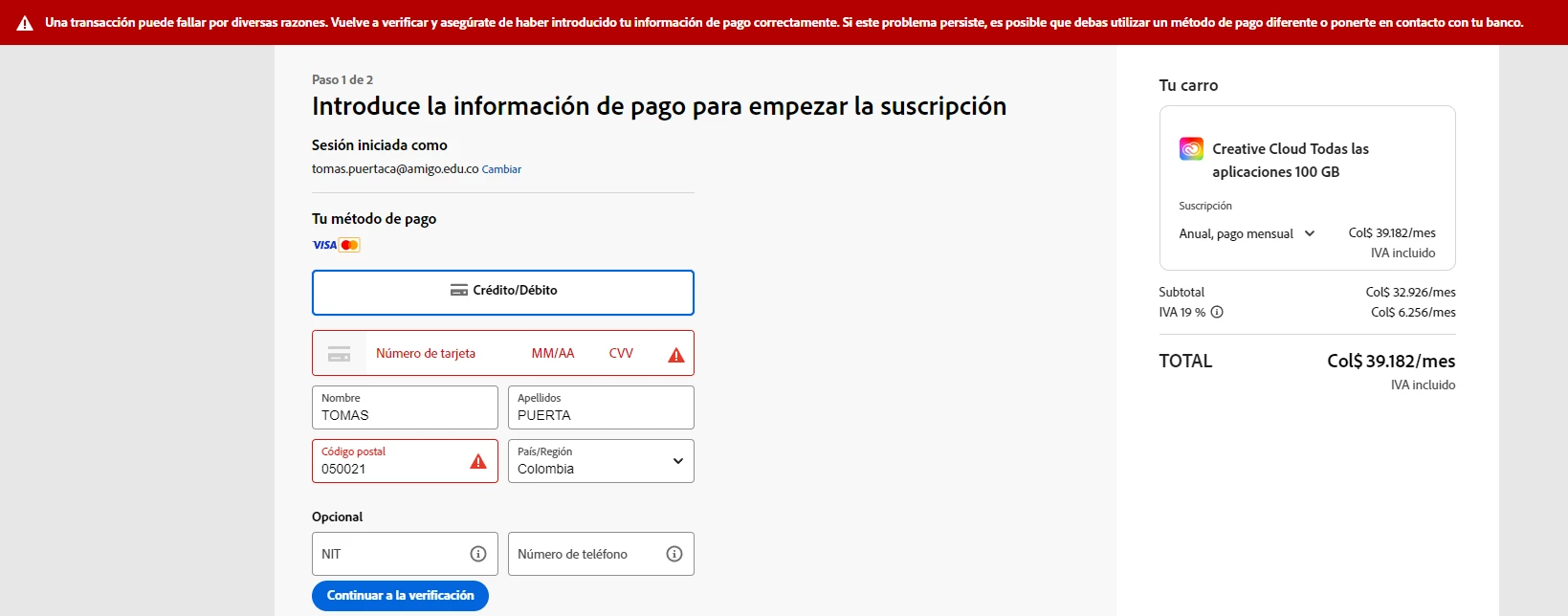1568x616 pixels.
Task: Show IVA 19 % info tooltip
Action: pyautogui.click(x=1217, y=312)
